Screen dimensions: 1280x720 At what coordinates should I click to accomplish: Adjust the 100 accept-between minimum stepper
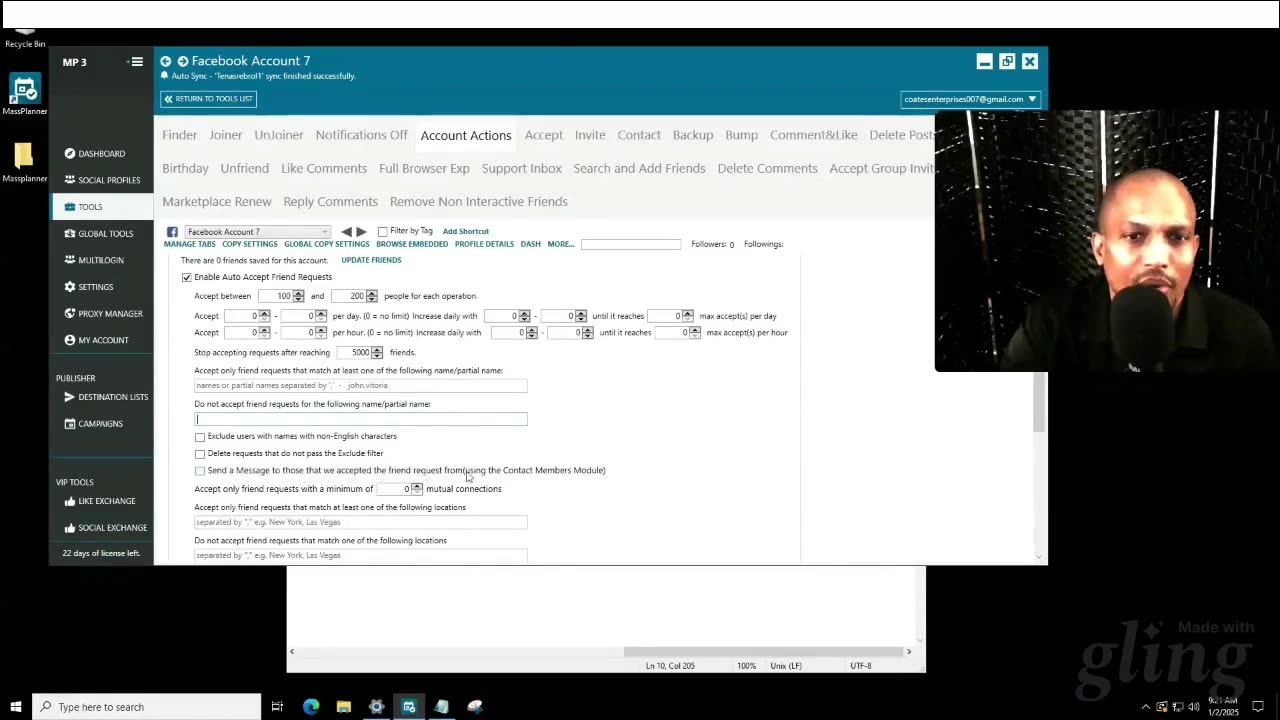click(298, 296)
